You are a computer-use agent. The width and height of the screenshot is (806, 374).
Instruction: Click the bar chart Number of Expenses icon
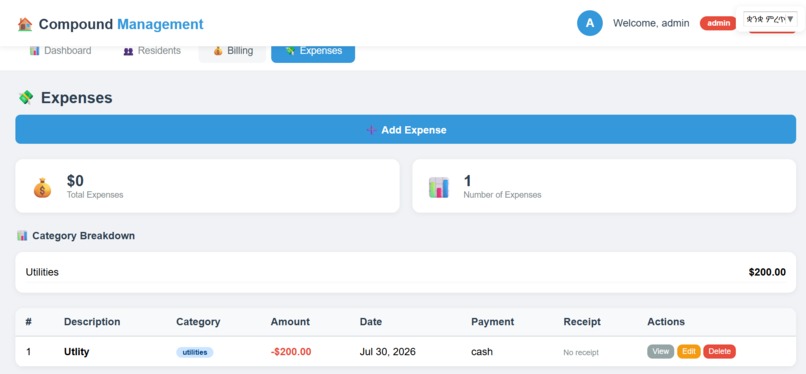pyautogui.click(x=438, y=188)
